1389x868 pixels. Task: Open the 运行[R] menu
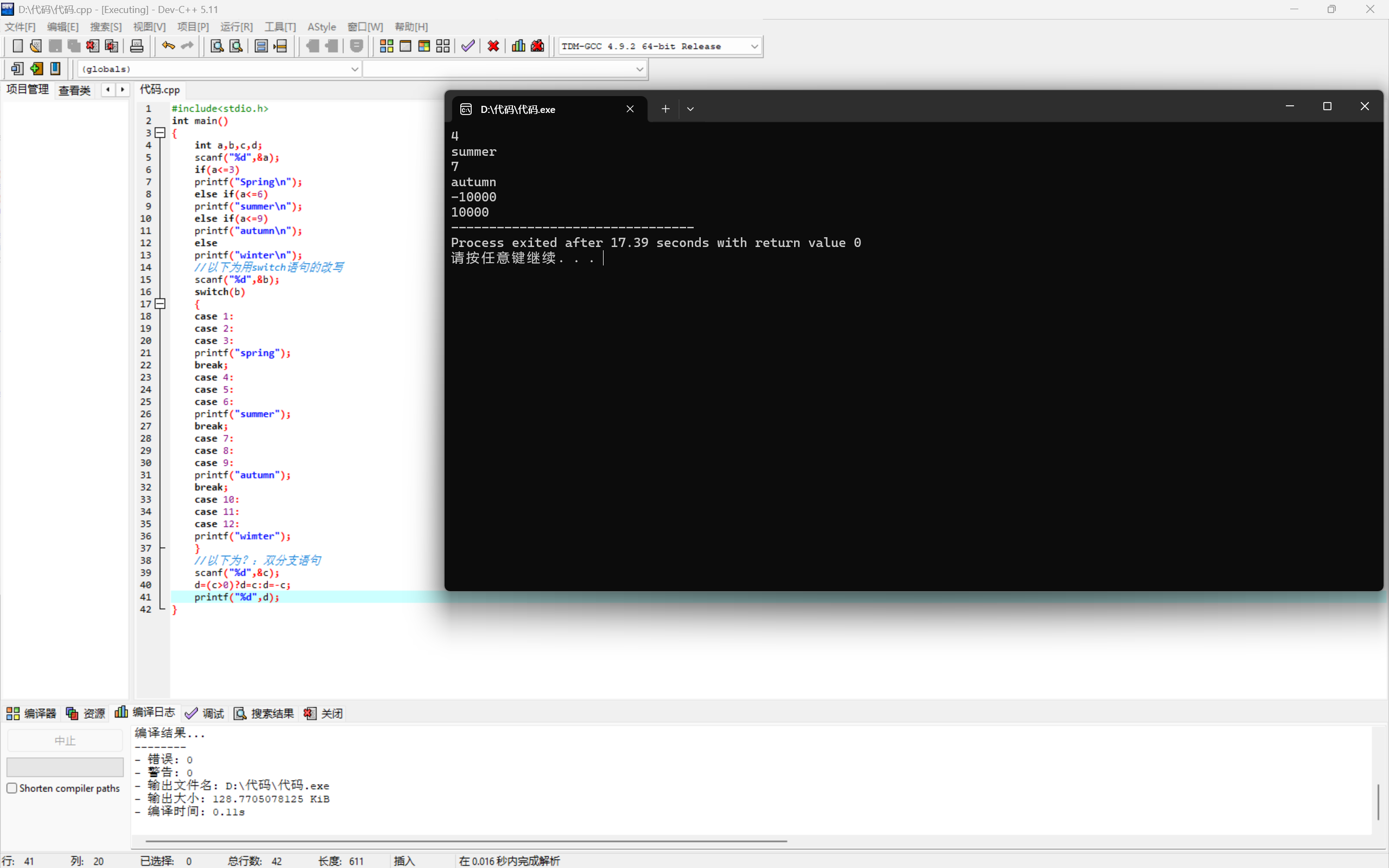[236, 27]
